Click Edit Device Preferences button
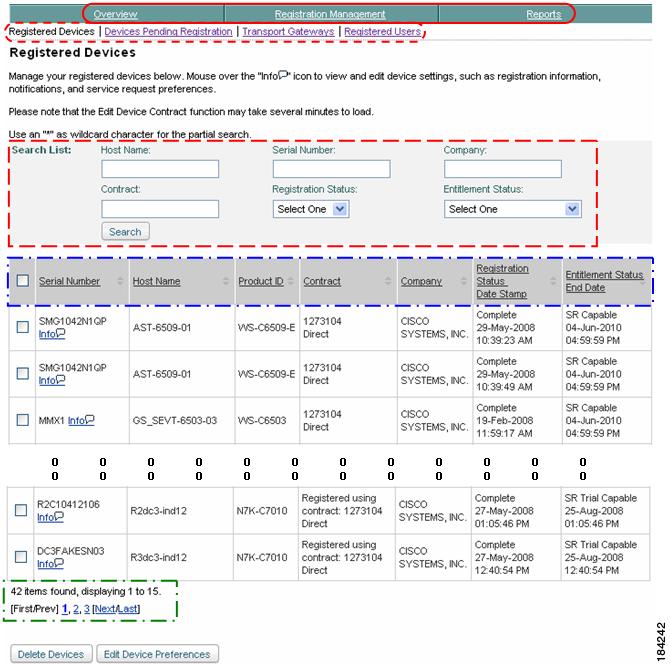670x665 pixels. click(157, 654)
